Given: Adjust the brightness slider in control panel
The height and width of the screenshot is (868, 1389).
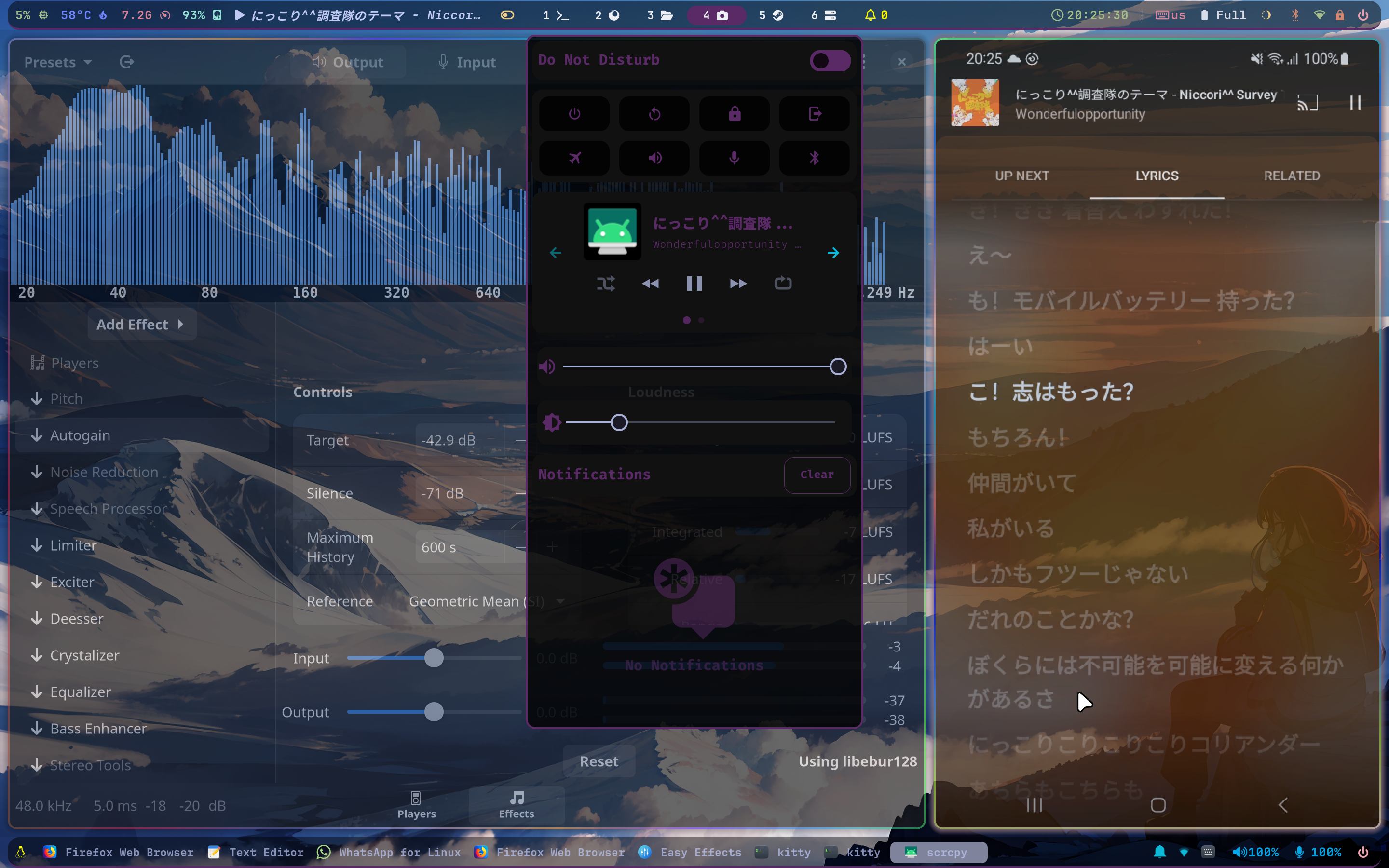Looking at the screenshot, I should point(701,422).
